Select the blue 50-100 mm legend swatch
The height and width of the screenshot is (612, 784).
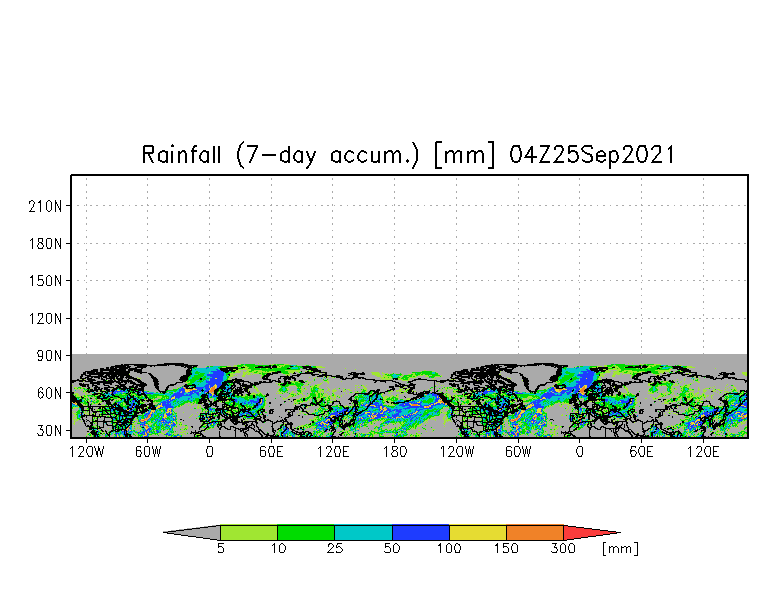pos(421,532)
